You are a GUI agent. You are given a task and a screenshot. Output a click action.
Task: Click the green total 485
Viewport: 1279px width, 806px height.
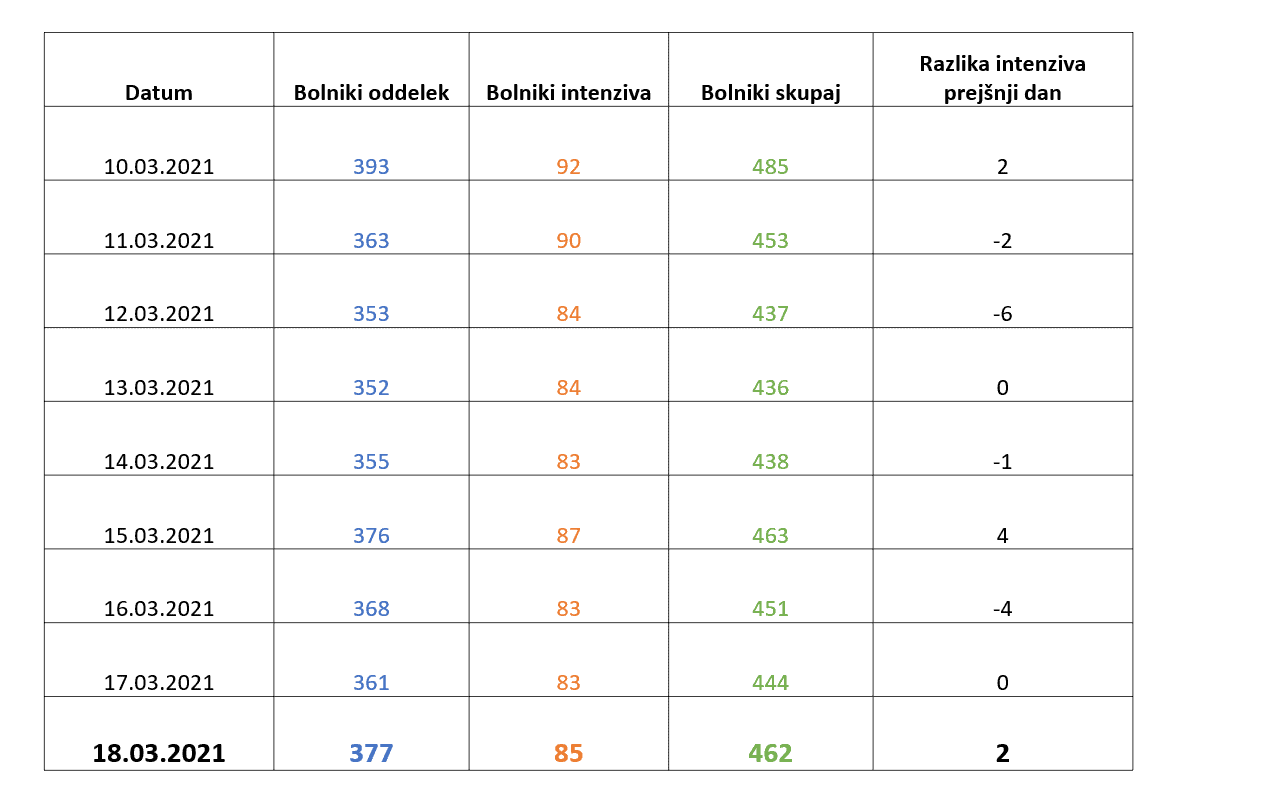point(770,167)
